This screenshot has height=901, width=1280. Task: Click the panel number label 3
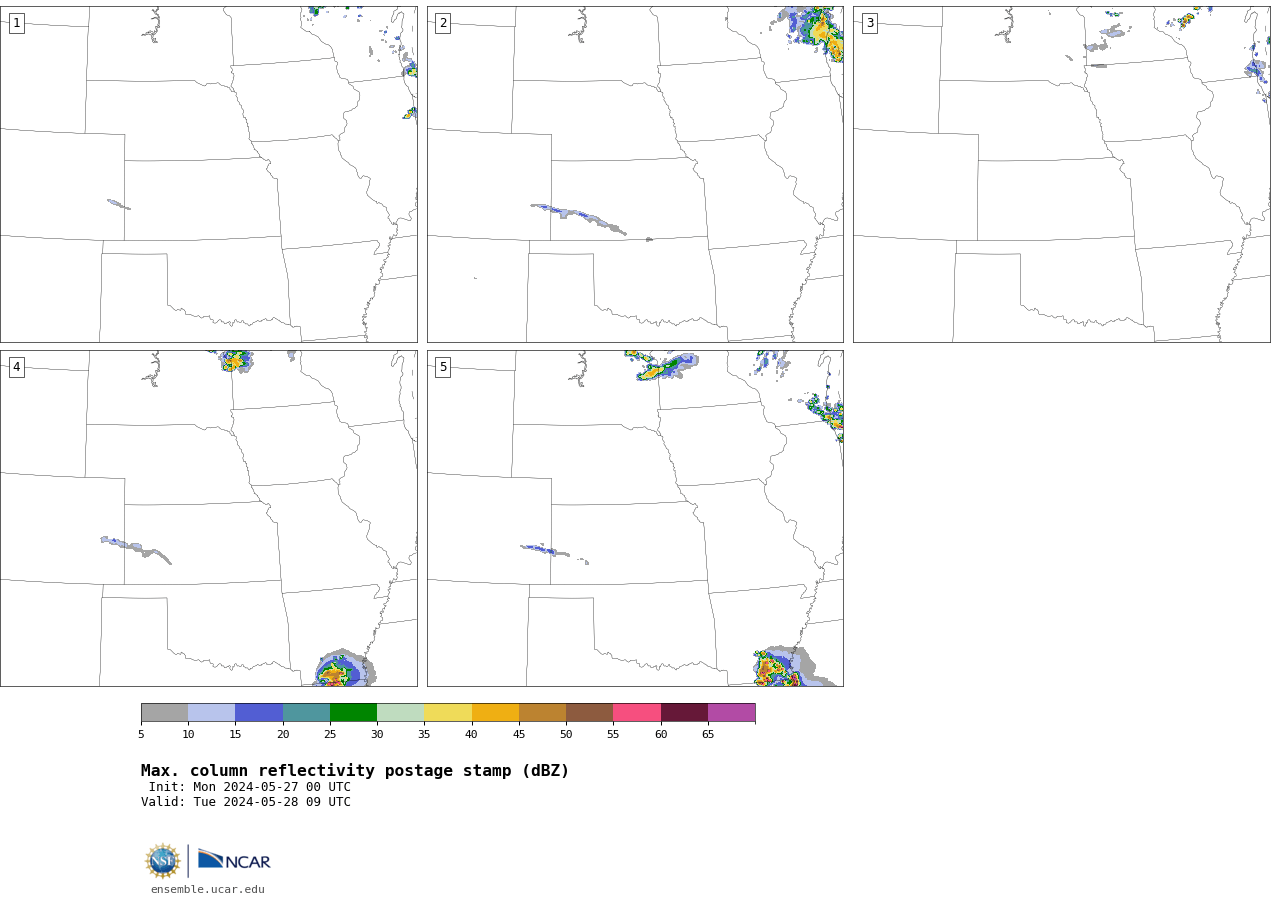tap(869, 23)
